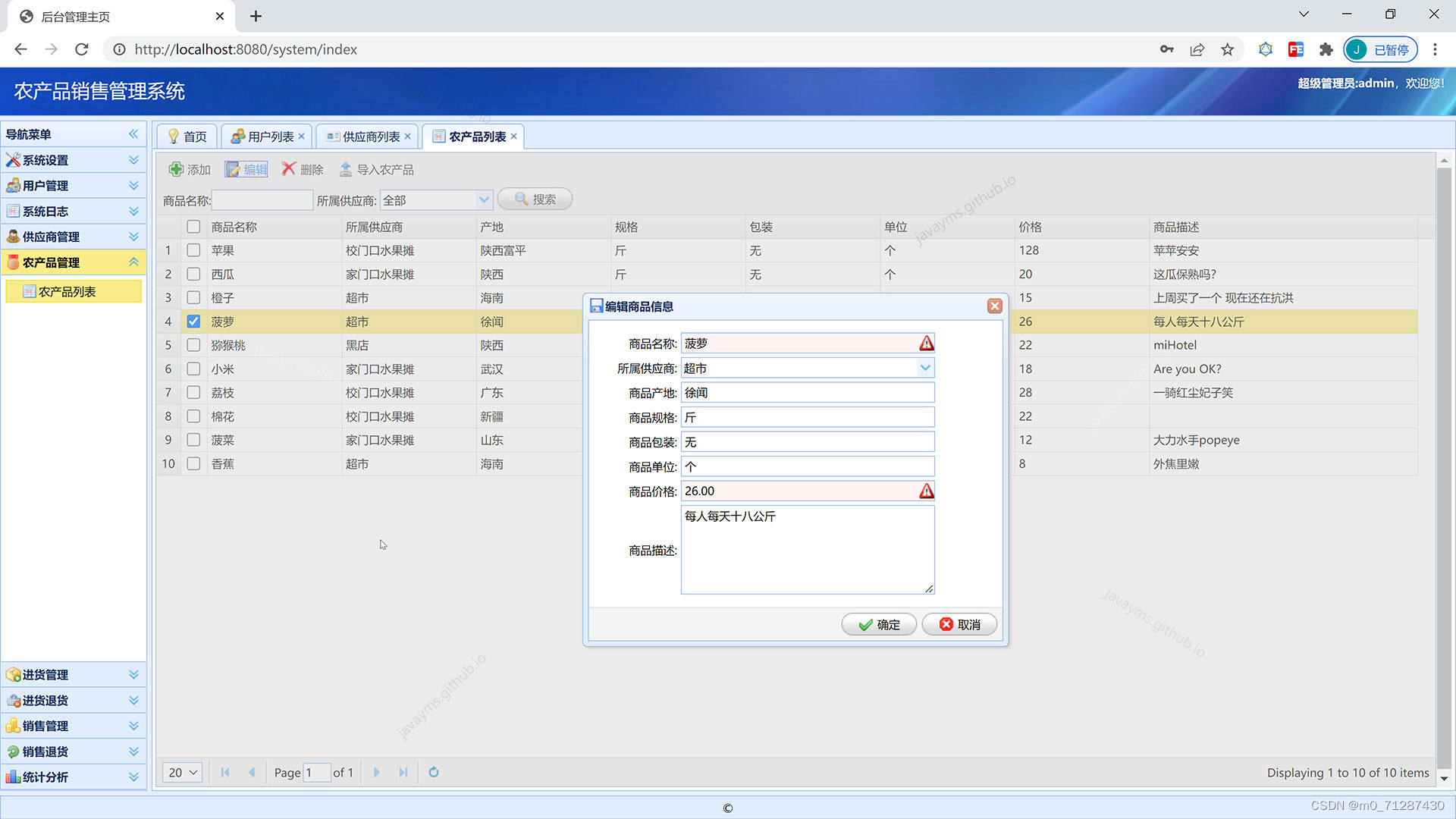Click the product description text area
1456x819 pixels.
pyautogui.click(x=807, y=550)
